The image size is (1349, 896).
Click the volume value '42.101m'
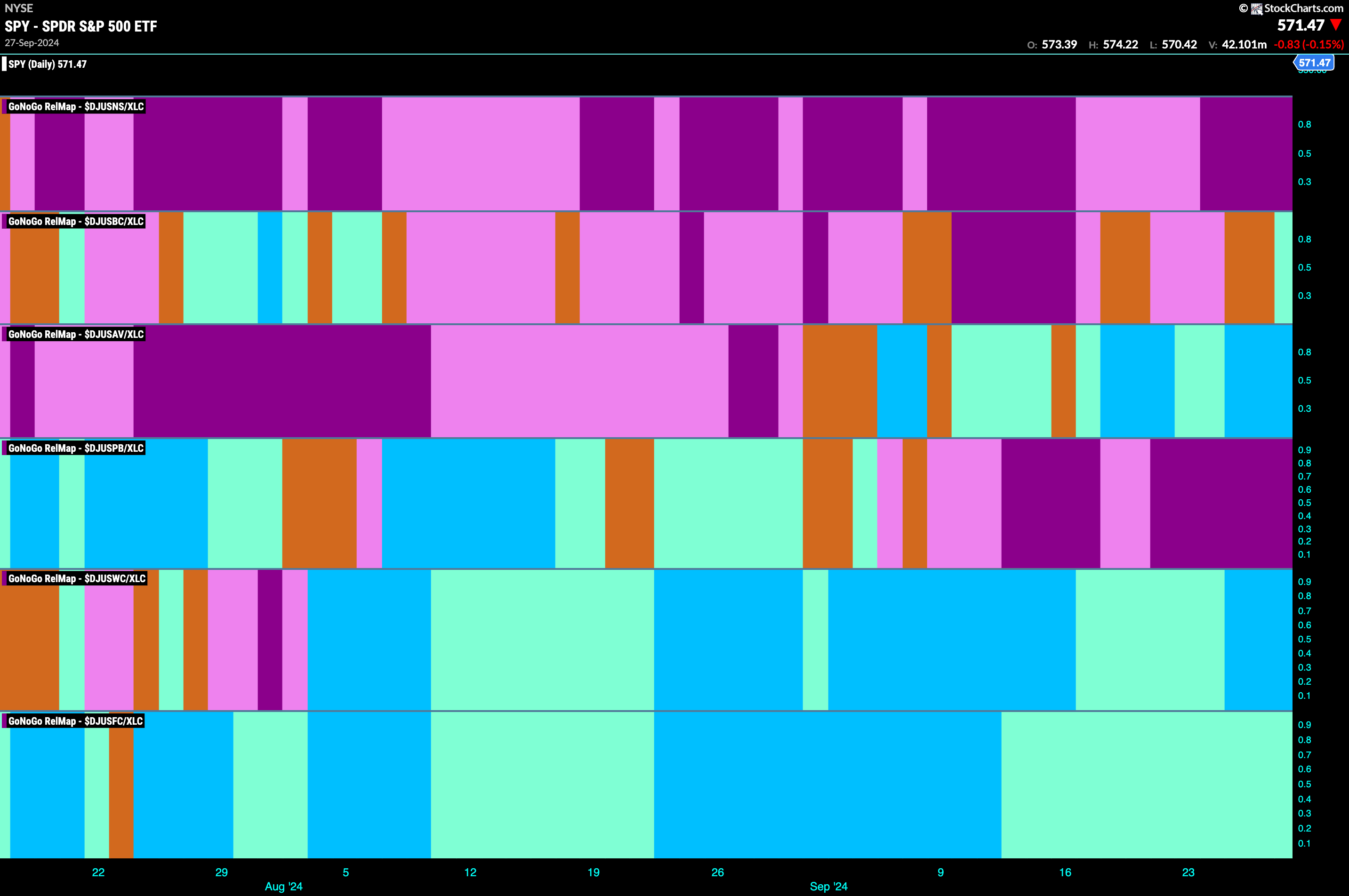tap(1245, 45)
